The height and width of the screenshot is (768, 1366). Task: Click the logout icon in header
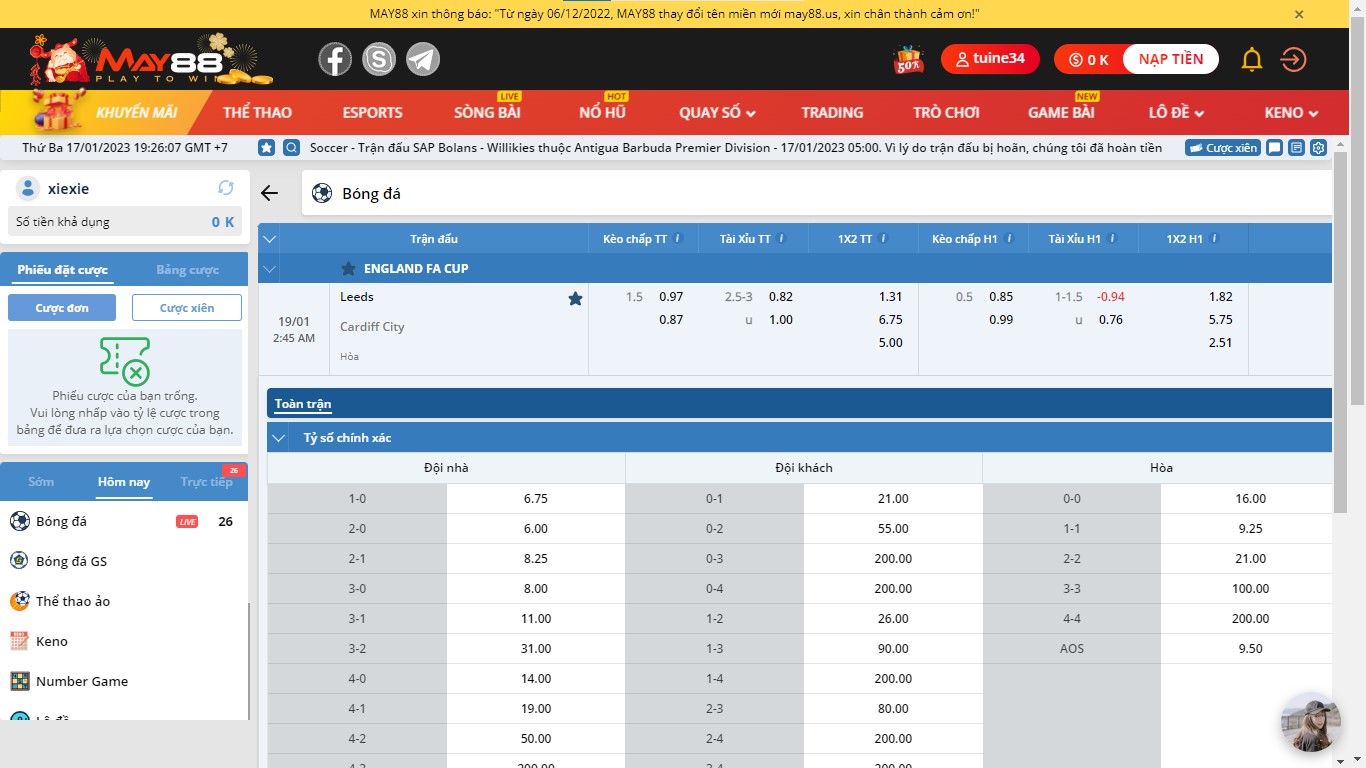1293,60
